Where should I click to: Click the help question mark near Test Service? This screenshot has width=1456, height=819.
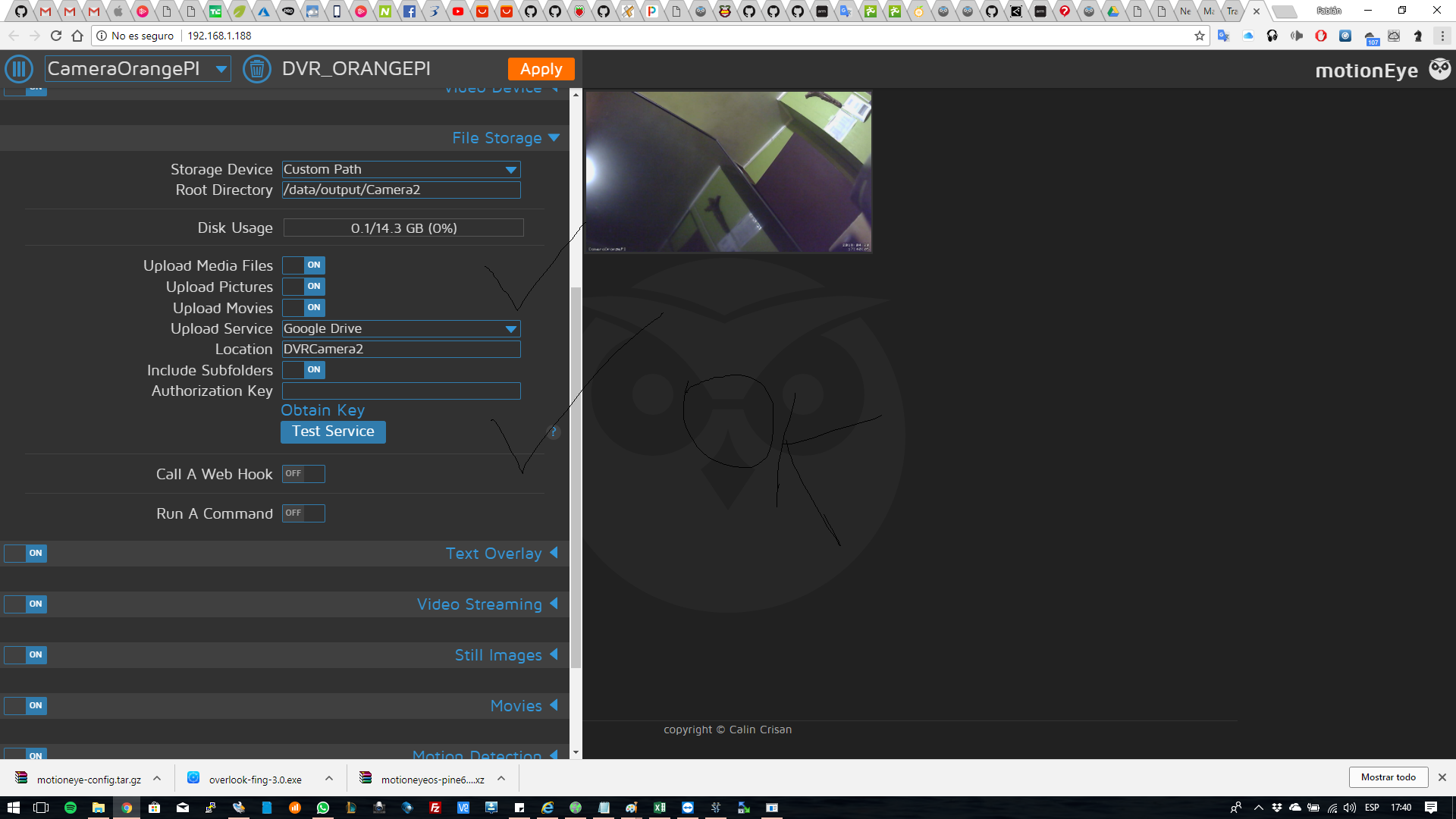click(554, 432)
